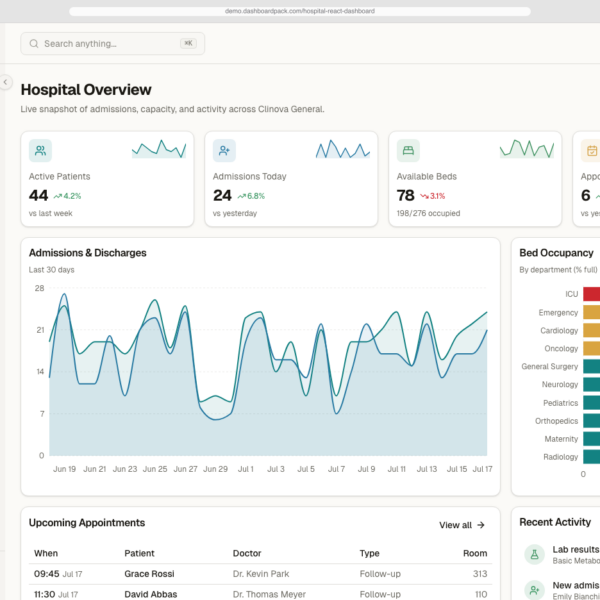Select patient Grace Rossi in appointments
The height and width of the screenshot is (600, 600).
[x=149, y=574]
